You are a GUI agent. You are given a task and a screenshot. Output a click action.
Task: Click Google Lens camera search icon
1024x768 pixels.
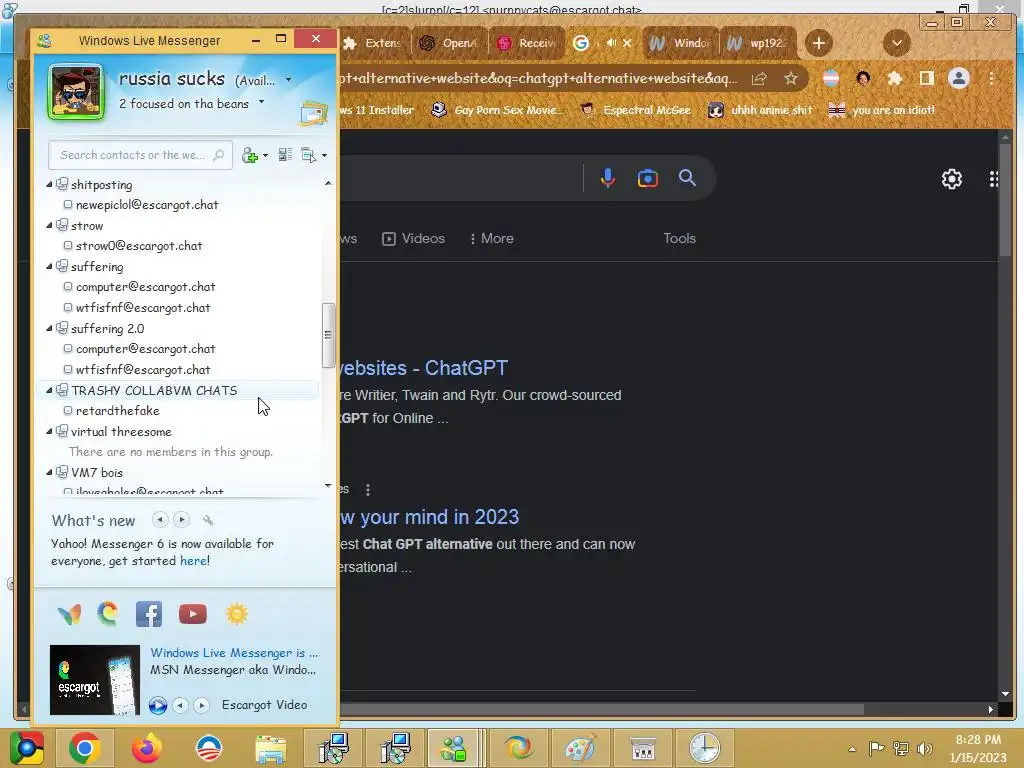point(647,178)
